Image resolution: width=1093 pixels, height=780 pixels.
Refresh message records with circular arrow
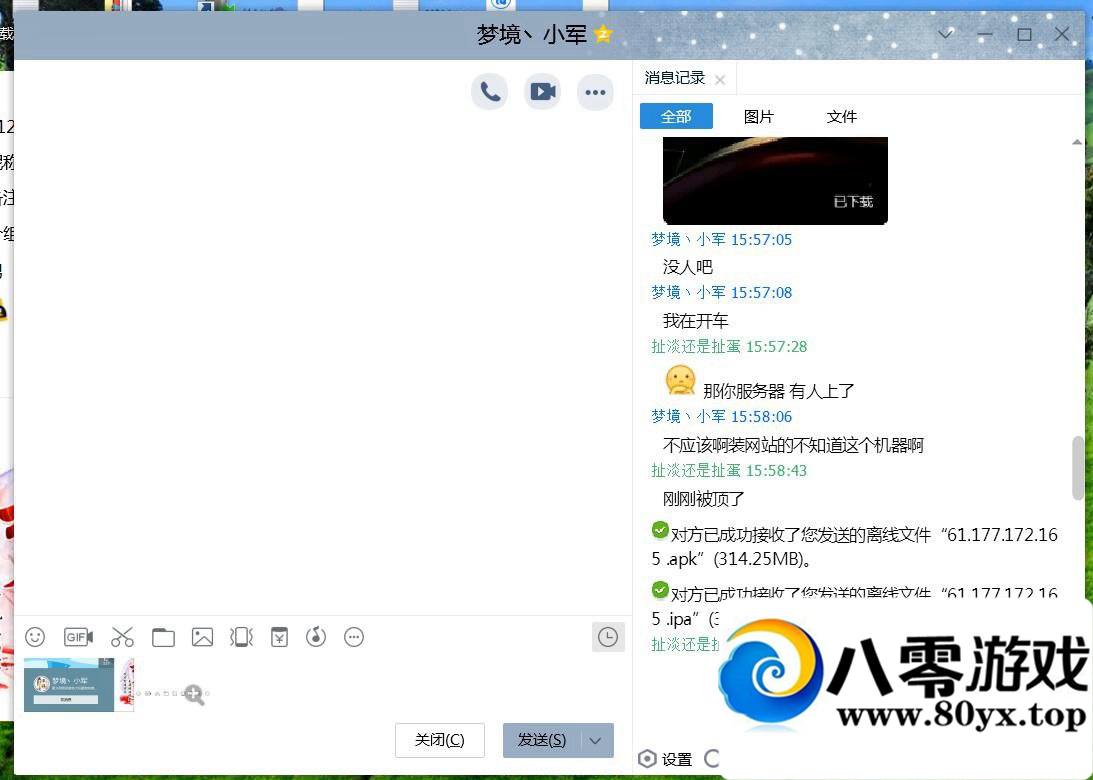(x=712, y=759)
